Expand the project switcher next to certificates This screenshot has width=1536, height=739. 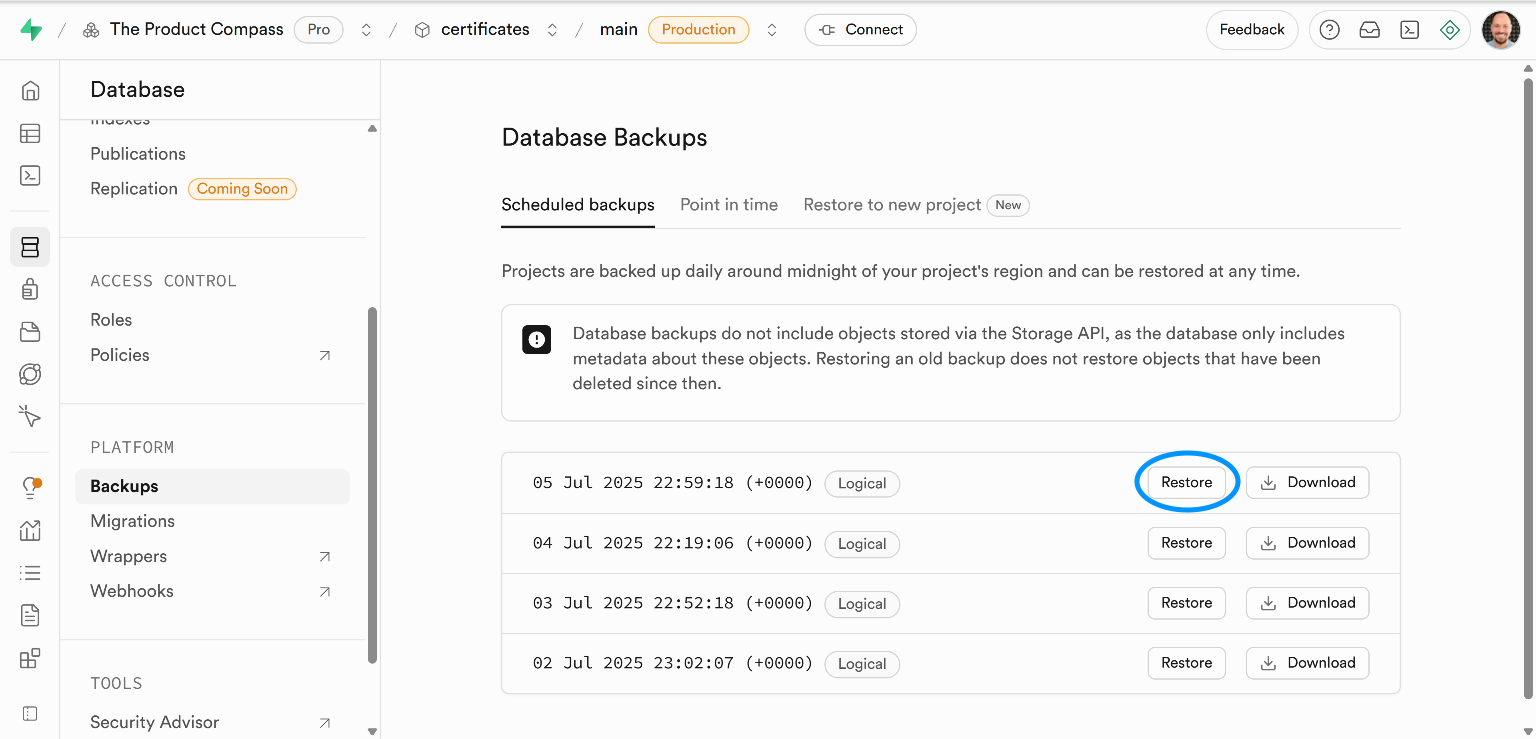(551, 30)
